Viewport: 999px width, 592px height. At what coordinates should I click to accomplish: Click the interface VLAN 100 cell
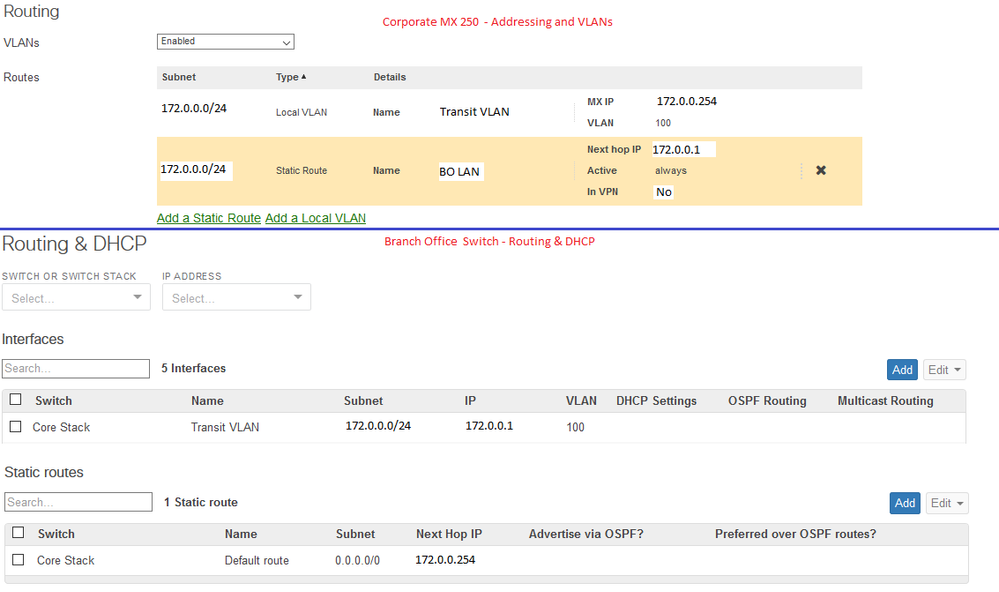(x=575, y=427)
